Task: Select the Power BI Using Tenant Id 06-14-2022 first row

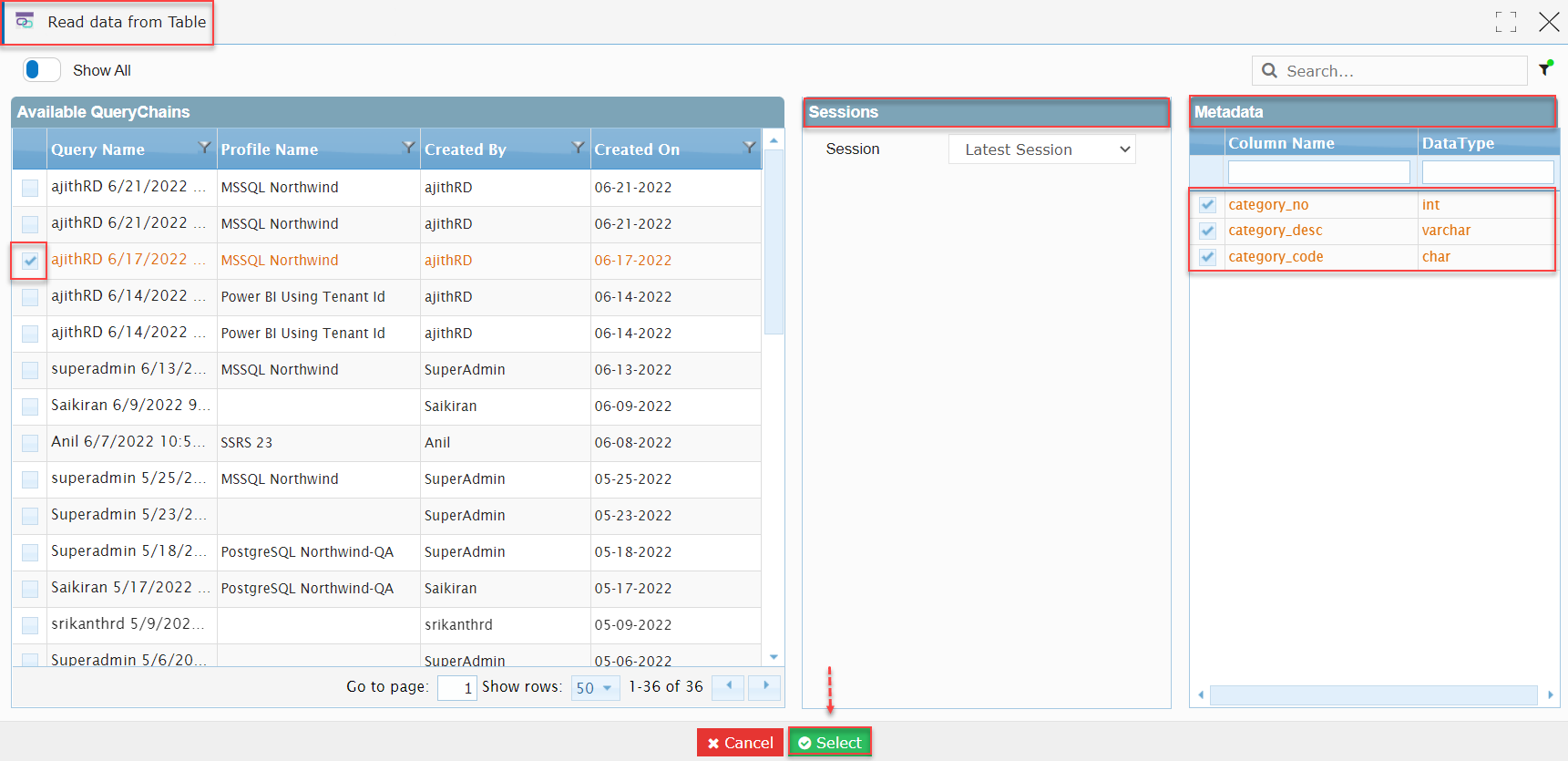Action: coord(386,297)
